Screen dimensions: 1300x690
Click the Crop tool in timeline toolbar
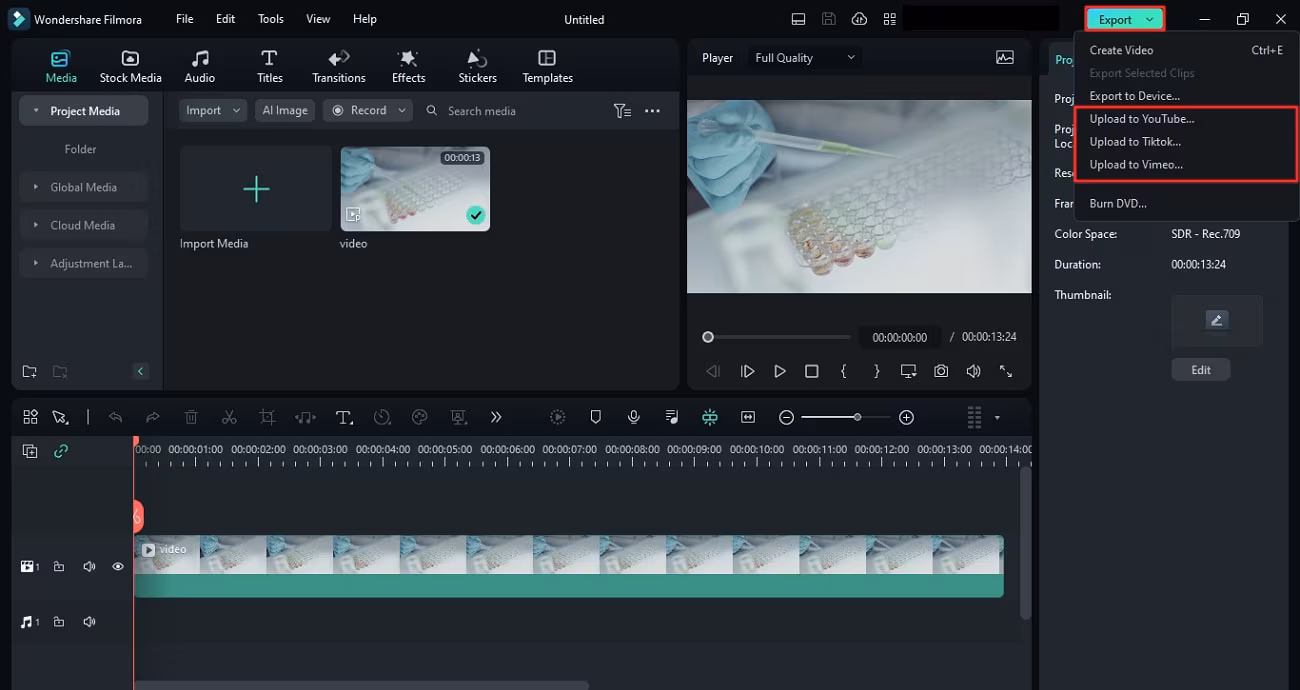(267, 417)
